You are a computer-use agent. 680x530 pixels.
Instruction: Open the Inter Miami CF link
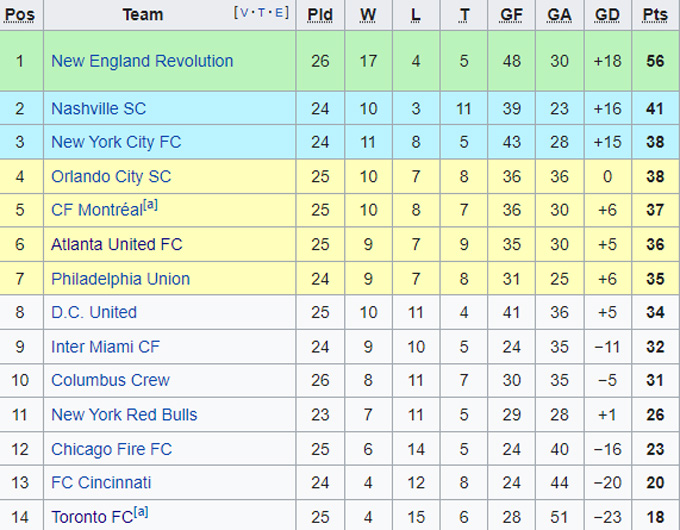point(105,346)
